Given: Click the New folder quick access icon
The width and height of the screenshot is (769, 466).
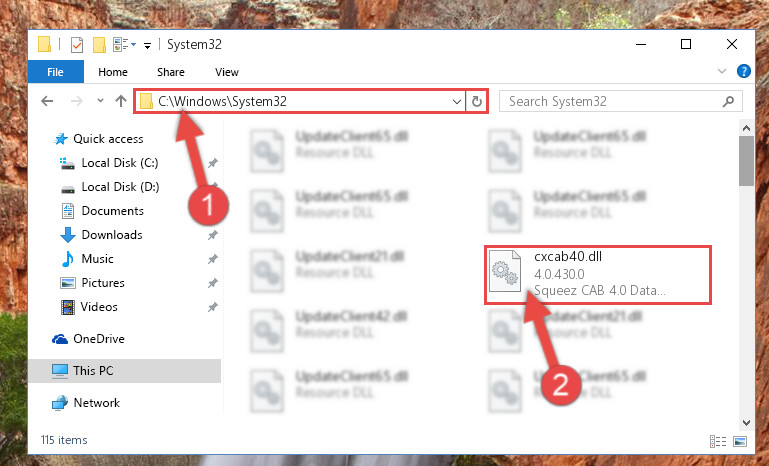Looking at the screenshot, I should coord(99,45).
